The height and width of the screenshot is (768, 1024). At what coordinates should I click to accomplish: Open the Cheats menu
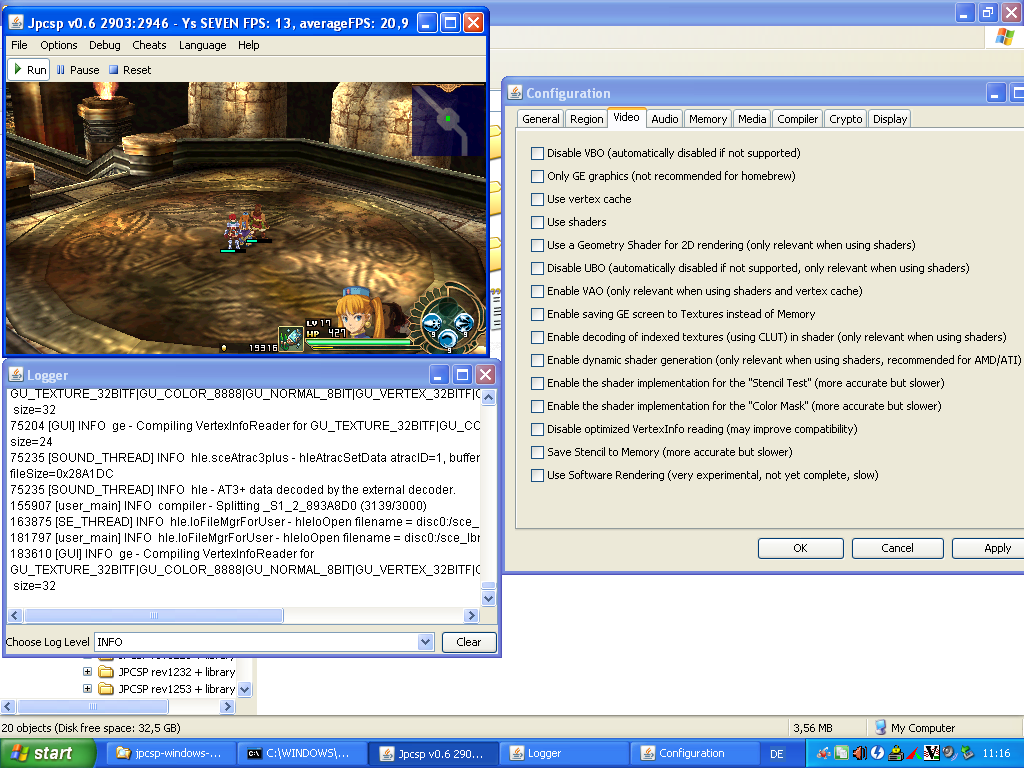point(149,45)
